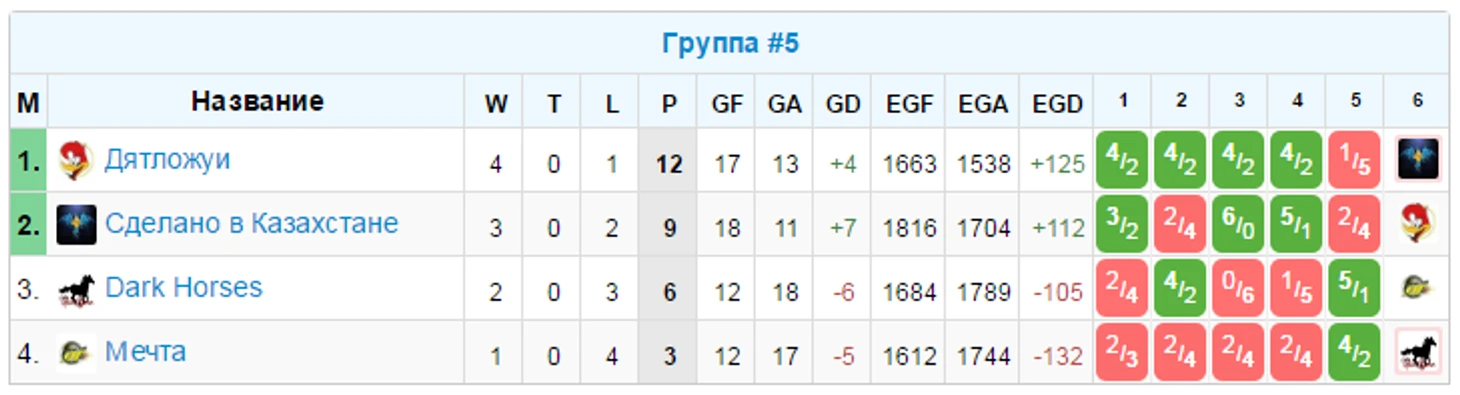The width and height of the screenshot is (1460, 395).
Task: Open Мечта's red 2/3 round 1 result
Action: 1122,352
